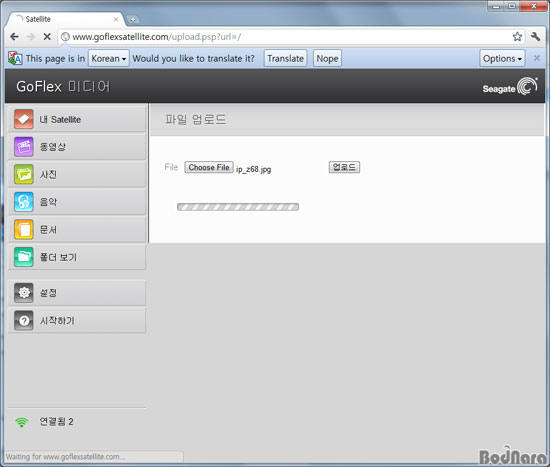The width and height of the screenshot is (550, 467).
Task: Click the upload button beside ip_z68.jpg
Action: (x=344, y=167)
